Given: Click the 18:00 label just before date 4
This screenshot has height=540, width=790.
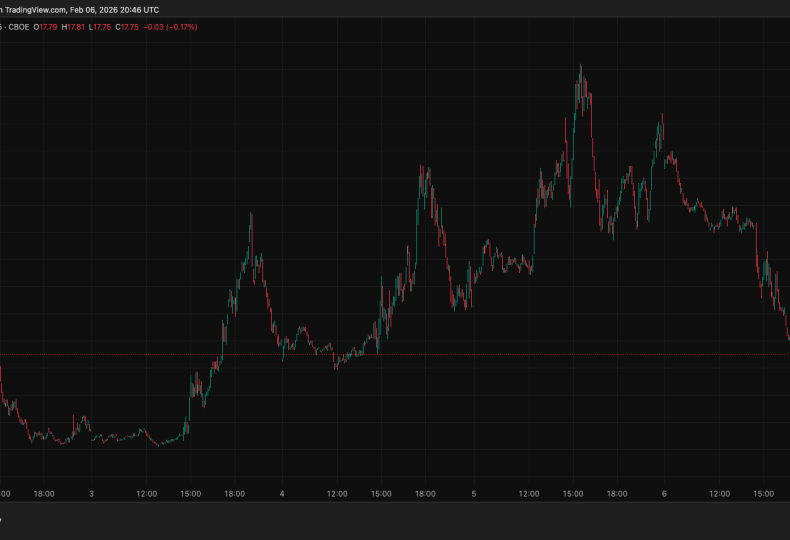Looking at the screenshot, I should [235, 493].
